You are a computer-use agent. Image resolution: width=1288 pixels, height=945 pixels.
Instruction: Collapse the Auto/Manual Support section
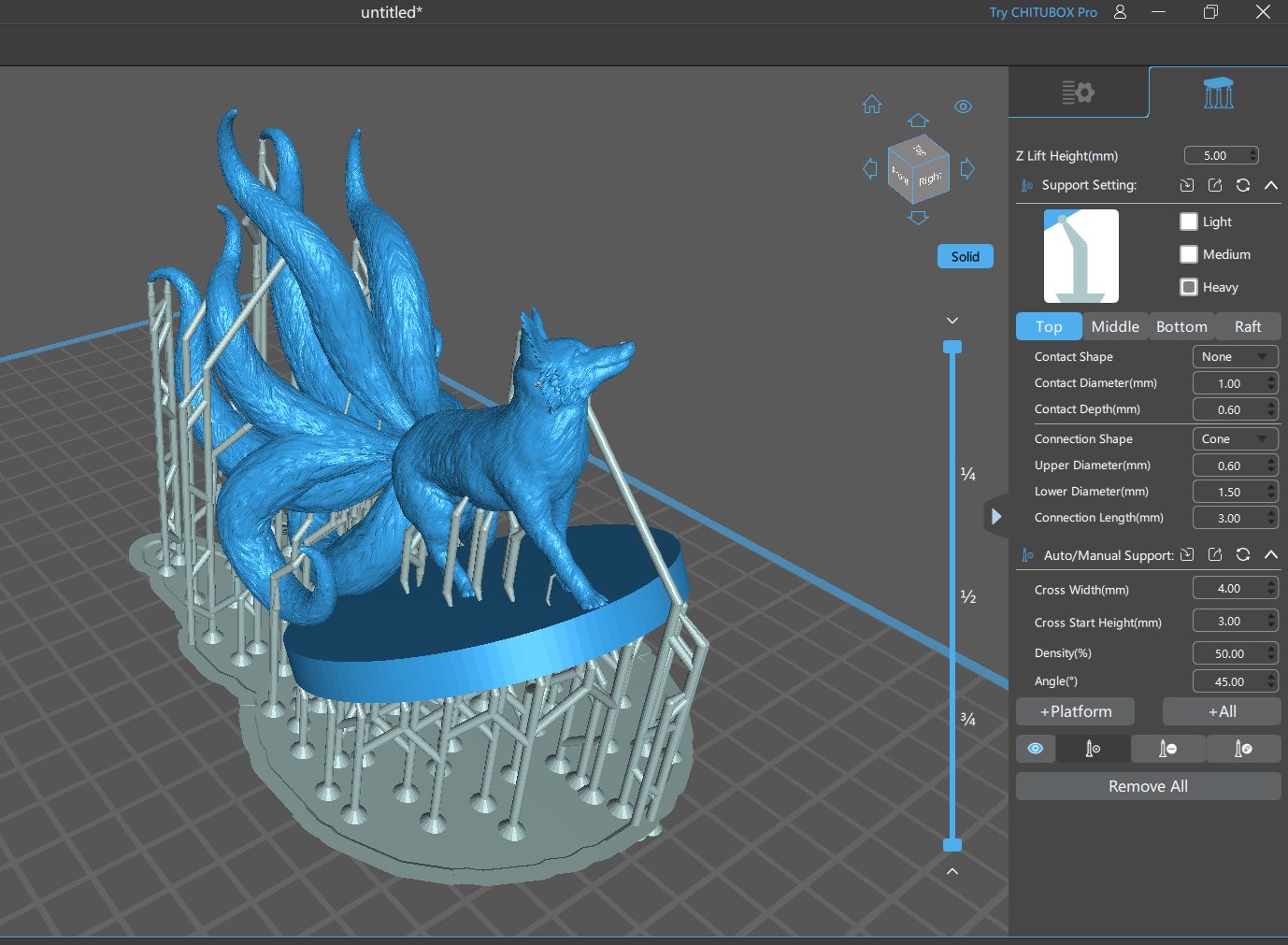click(x=1271, y=554)
